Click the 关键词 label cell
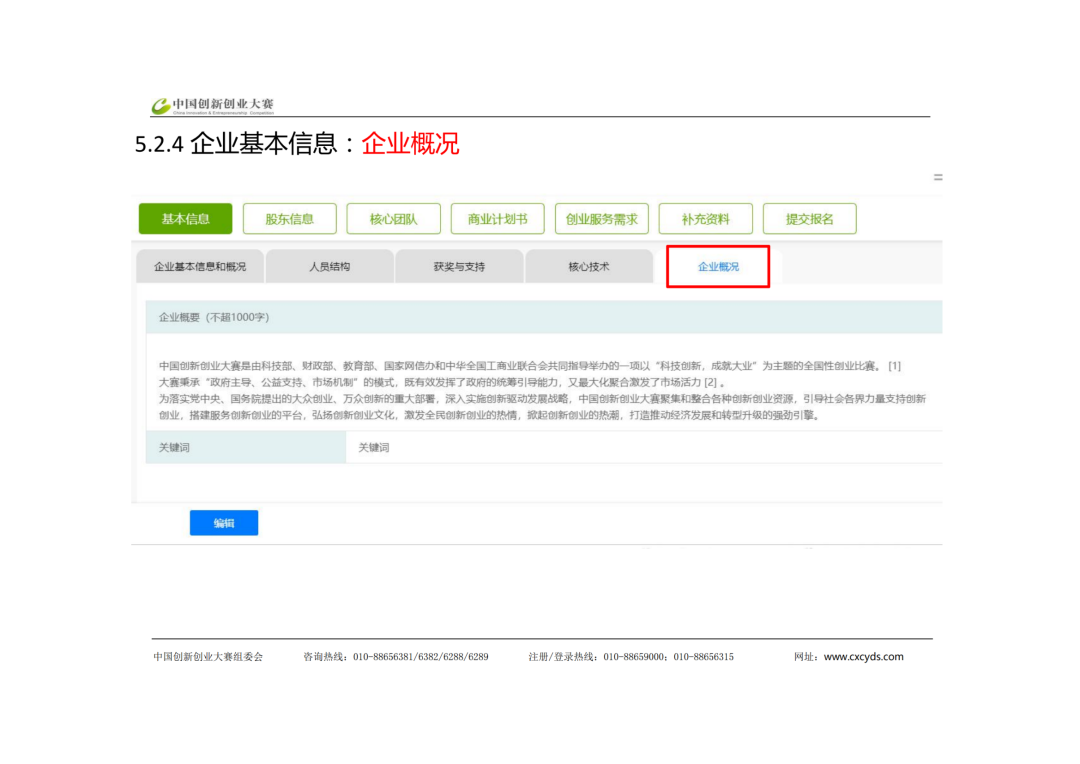The width and height of the screenshot is (1080, 764). [x=246, y=447]
